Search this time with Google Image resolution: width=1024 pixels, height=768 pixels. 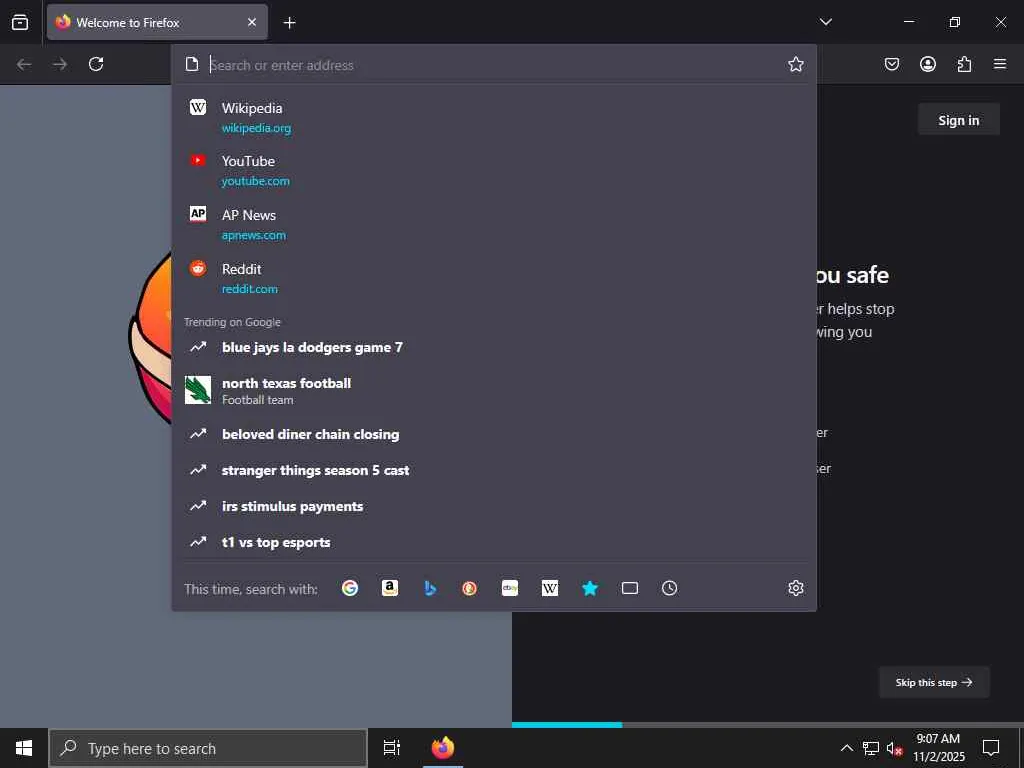point(350,588)
